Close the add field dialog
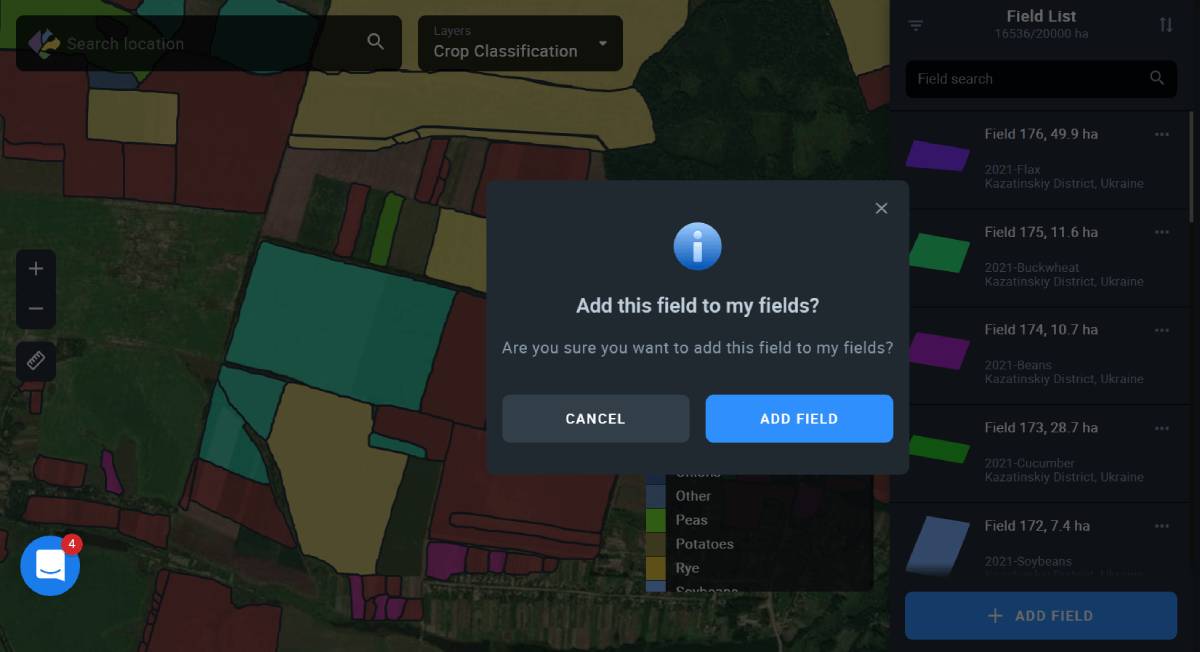The image size is (1200, 652). click(x=881, y=208)
